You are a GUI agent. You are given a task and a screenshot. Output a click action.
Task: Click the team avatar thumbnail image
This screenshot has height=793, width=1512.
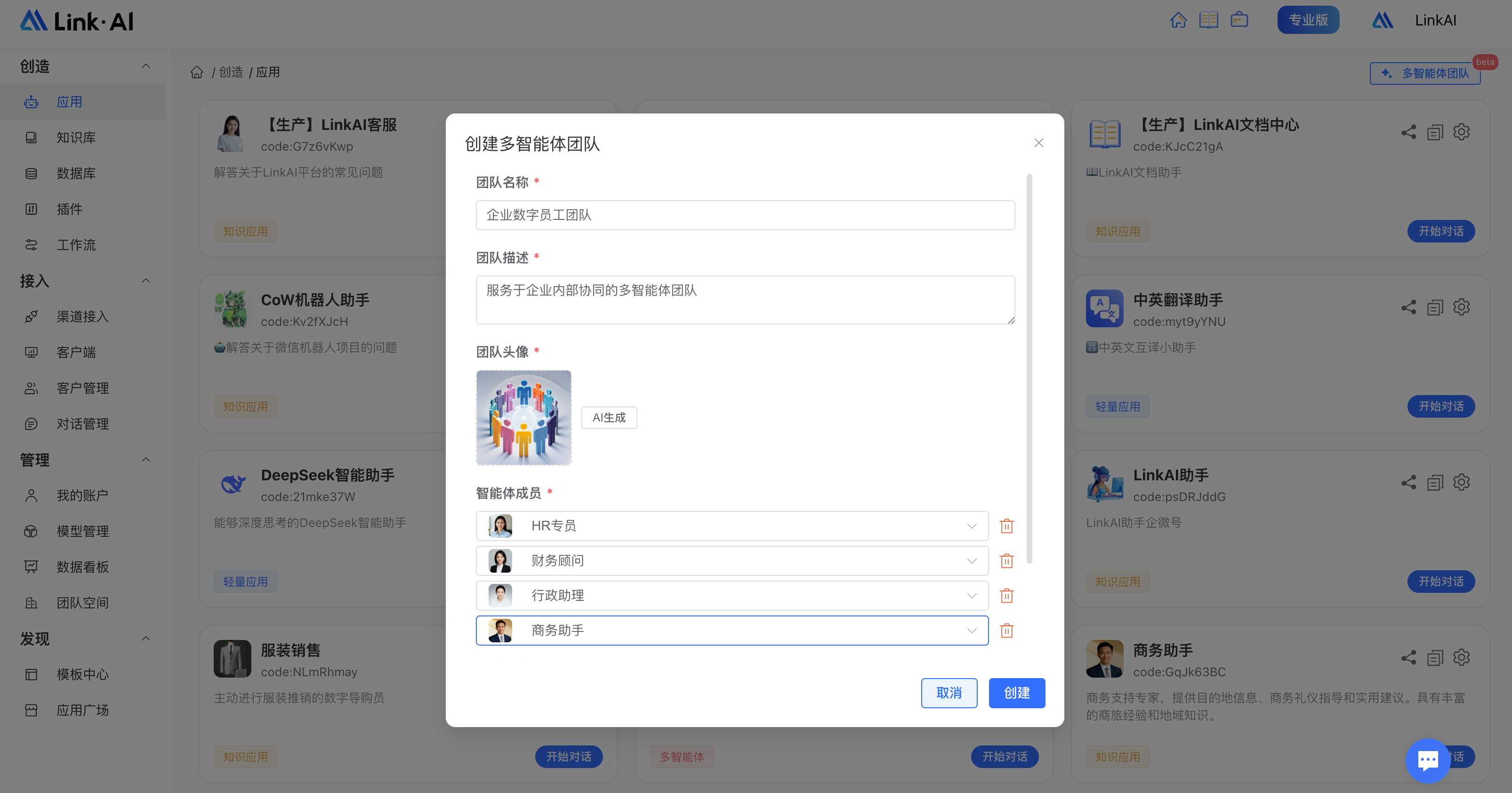[523, 417]
